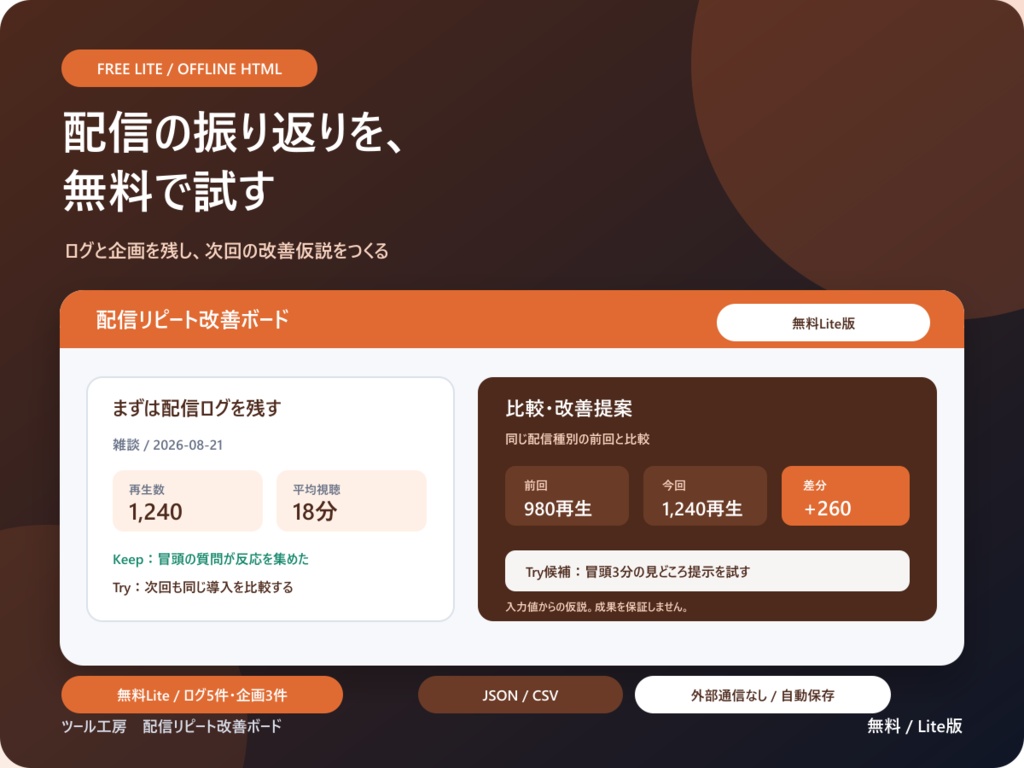The image size is (1024, 768).
Task: Click the Try候補：冒頭3分の見どころ提示を試す field
Action: click(707, 571)
